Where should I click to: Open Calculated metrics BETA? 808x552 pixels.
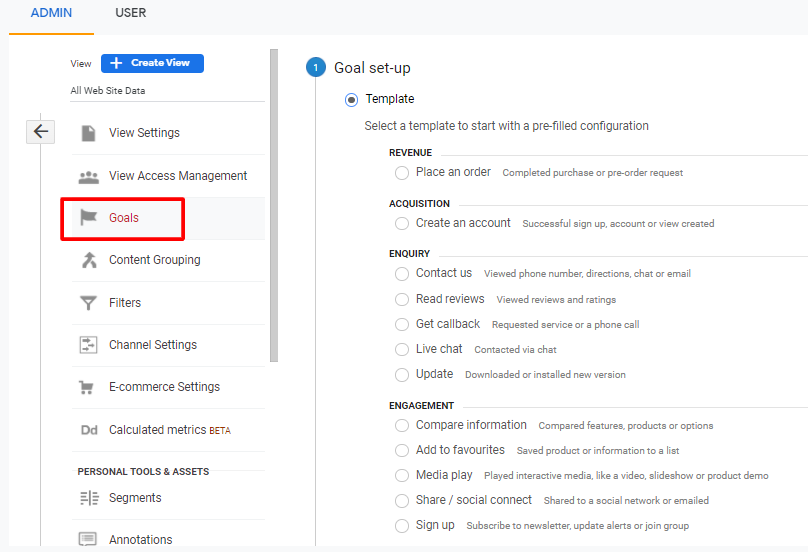(169, 430)
